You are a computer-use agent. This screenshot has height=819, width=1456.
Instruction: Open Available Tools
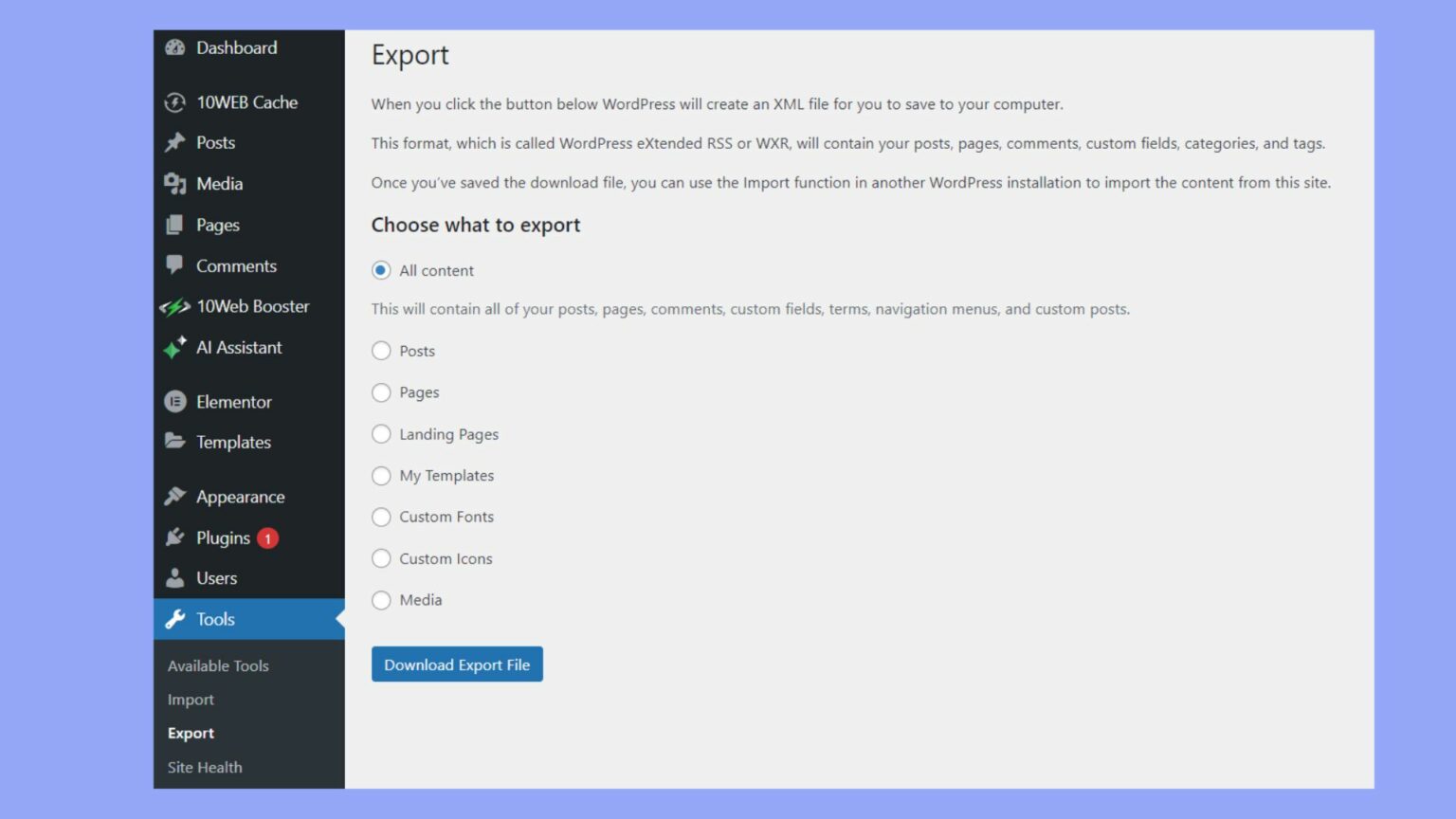[218, 665]
